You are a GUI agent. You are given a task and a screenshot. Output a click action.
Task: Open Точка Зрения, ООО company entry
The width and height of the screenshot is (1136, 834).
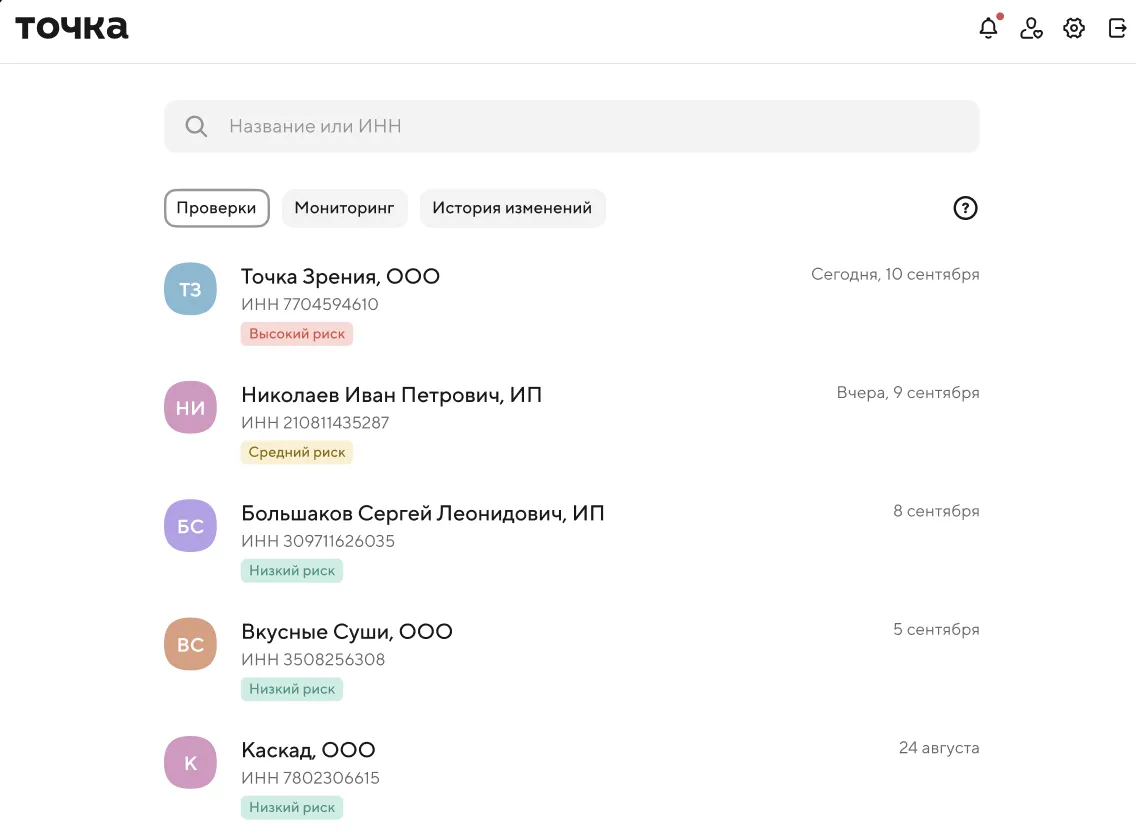pyautogui.click(x=340, y=277)
